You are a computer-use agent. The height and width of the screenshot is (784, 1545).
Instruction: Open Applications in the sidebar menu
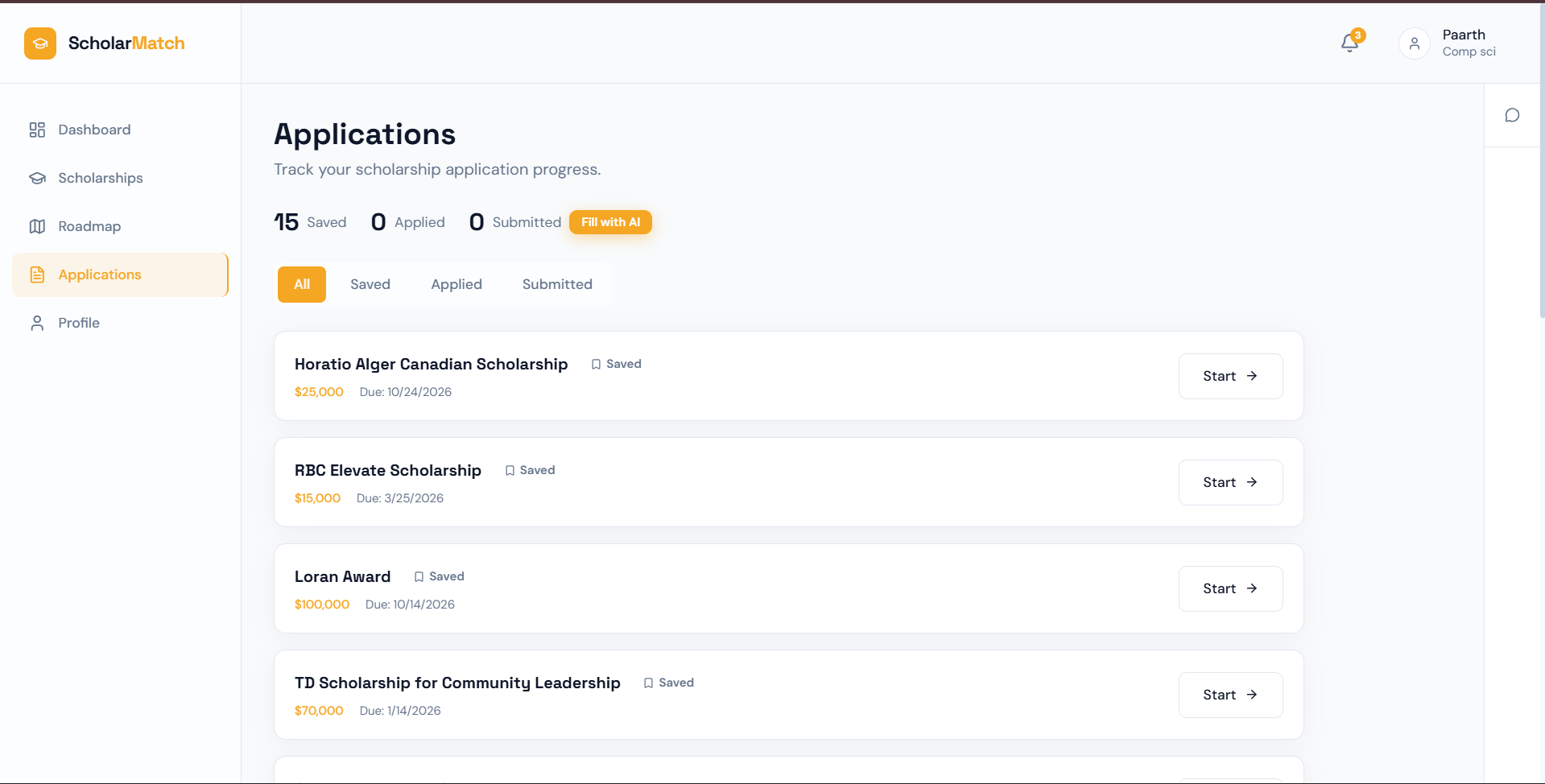pos(120,274)
